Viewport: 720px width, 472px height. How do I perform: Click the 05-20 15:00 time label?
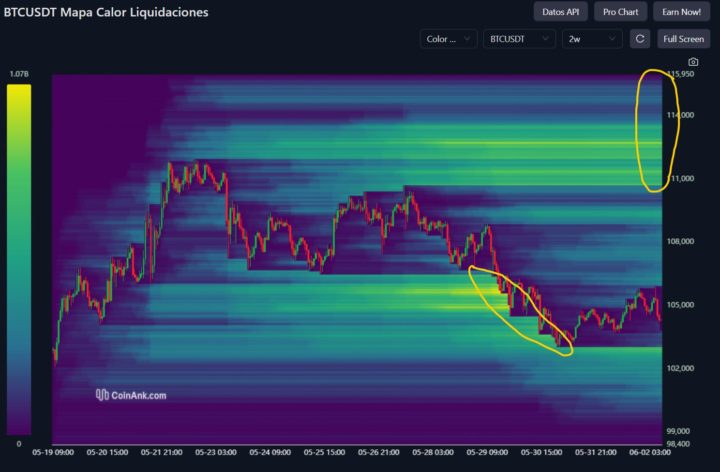[107, 453]
